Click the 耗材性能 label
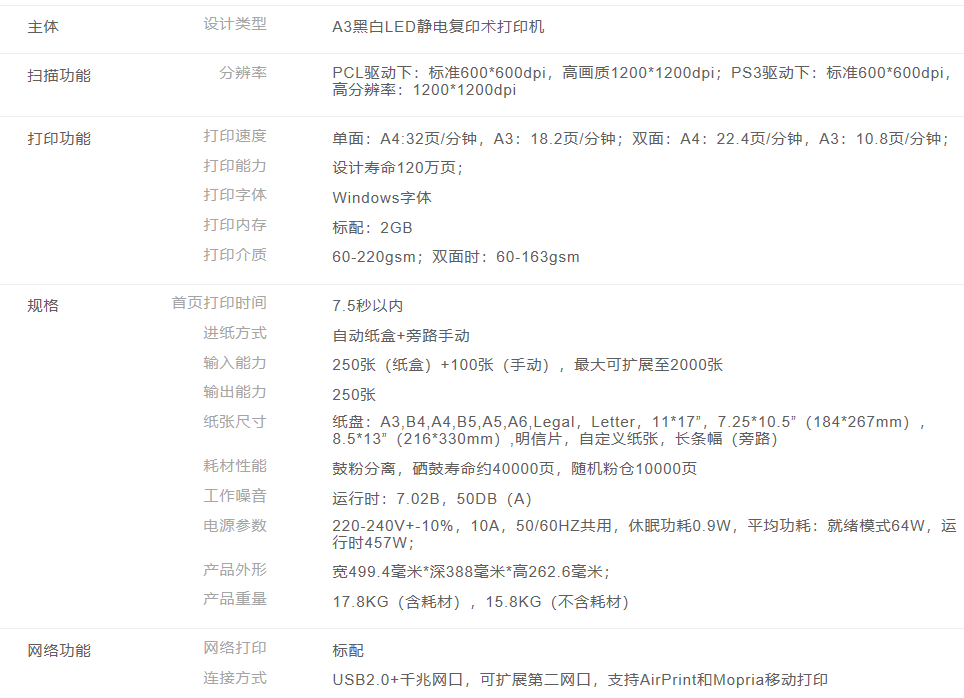The height and width of the screenshot is (698, 964). 235,466
